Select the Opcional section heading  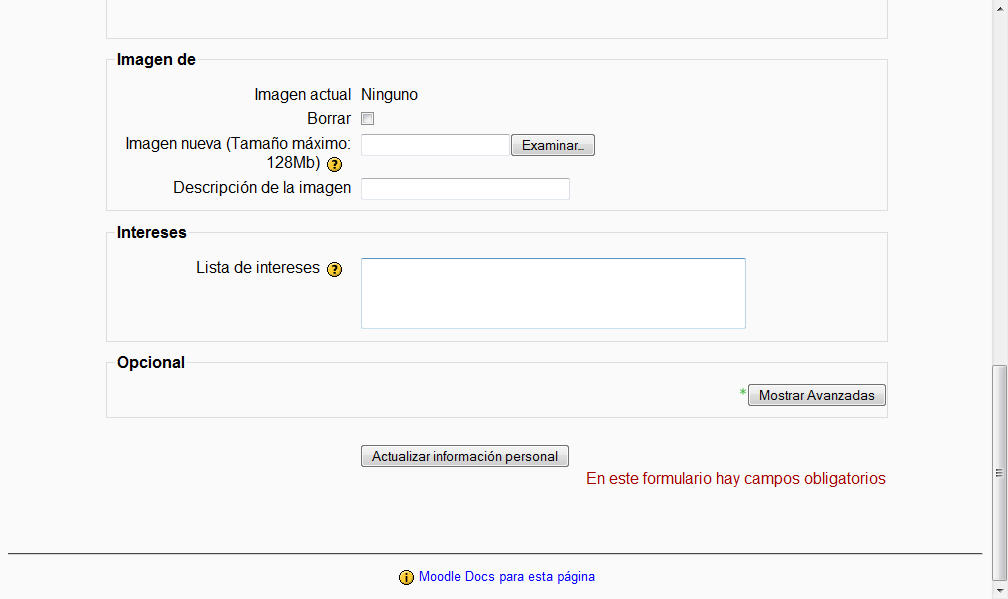pyautogui.click(x=151, y=363)
